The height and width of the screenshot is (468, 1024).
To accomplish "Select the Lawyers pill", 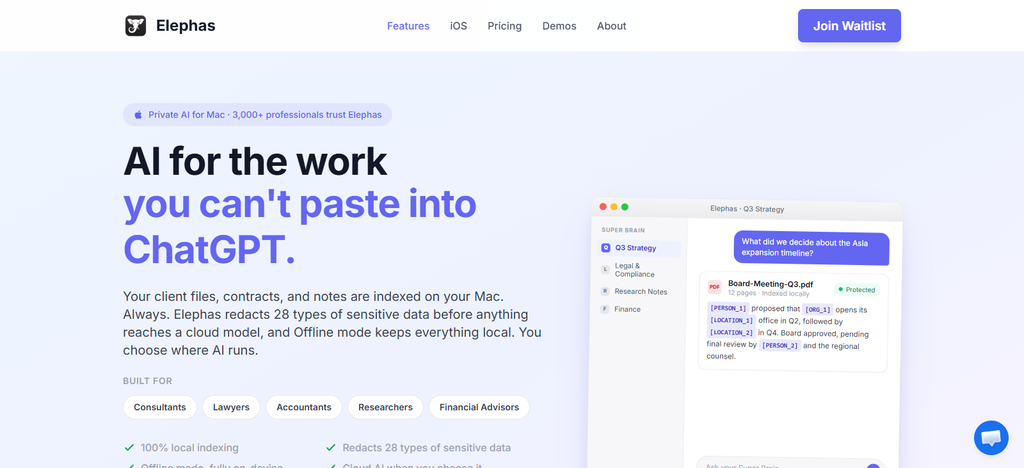I will coord(231,407).
